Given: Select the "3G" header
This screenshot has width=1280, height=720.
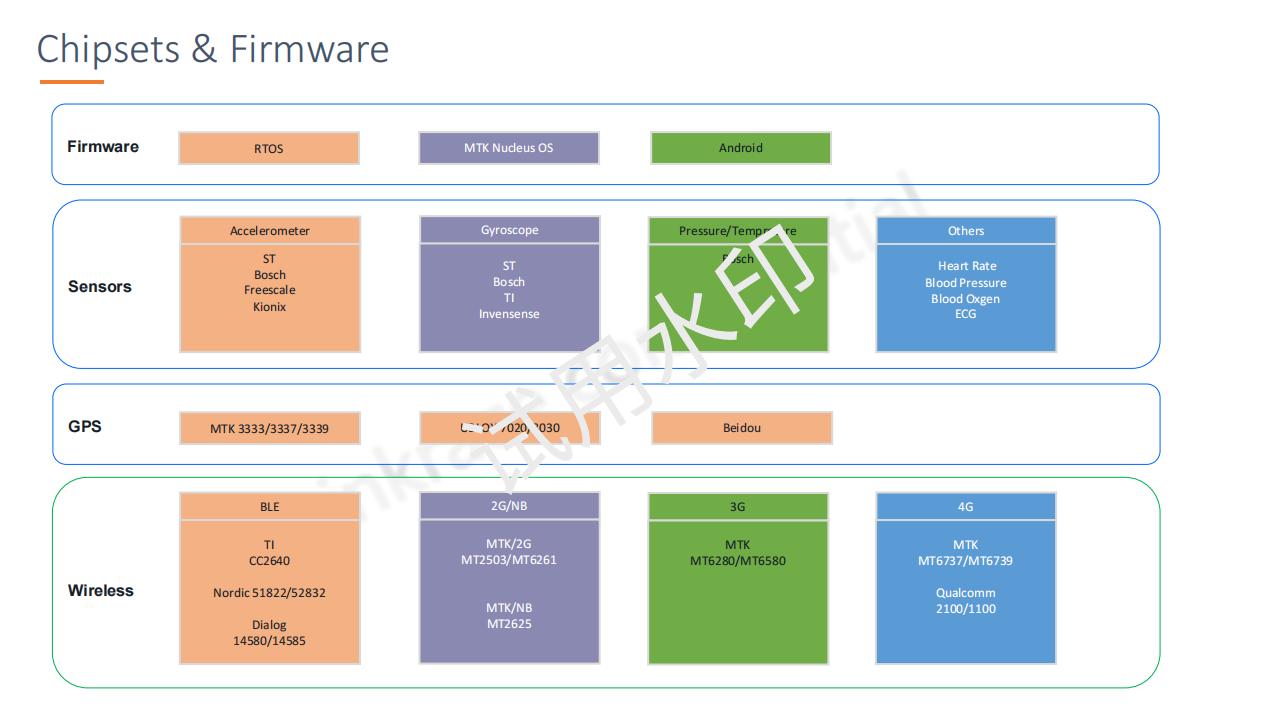Looking at the screenshot, I should pos(738,506).
